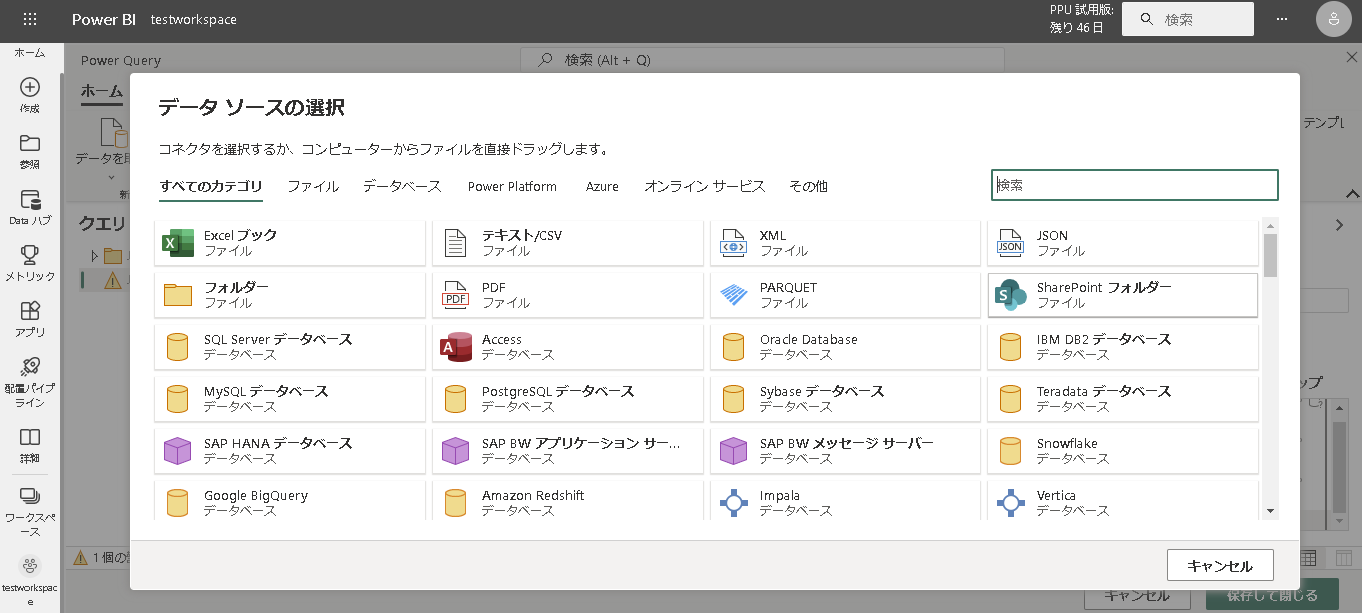The width and height of the screenshot is (1362, 613).
Task: Choose the XML file connector icon
Action: point(733,243)
